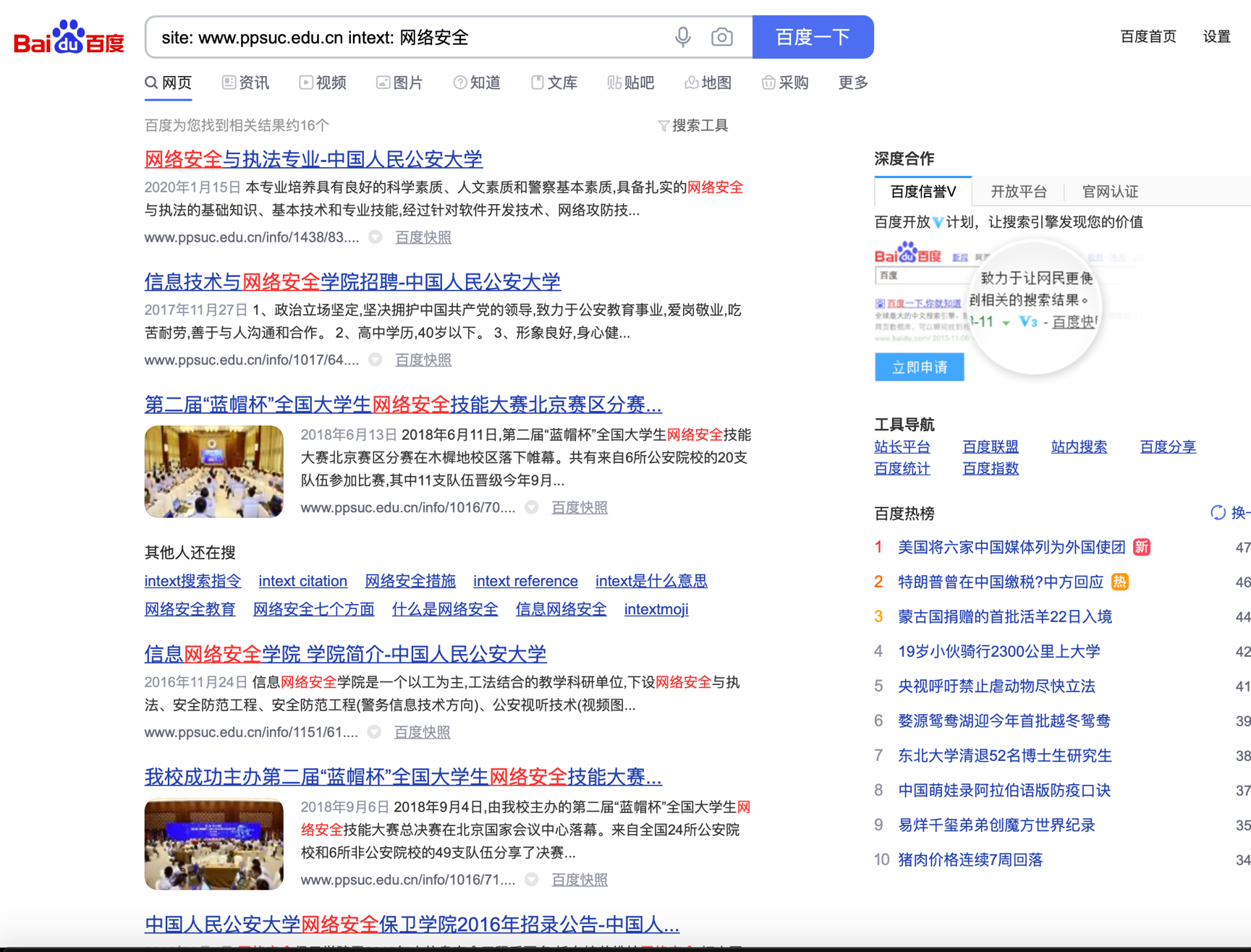Select the 网页 tab
Viewport: 1251px width, 952px height.
169,82
